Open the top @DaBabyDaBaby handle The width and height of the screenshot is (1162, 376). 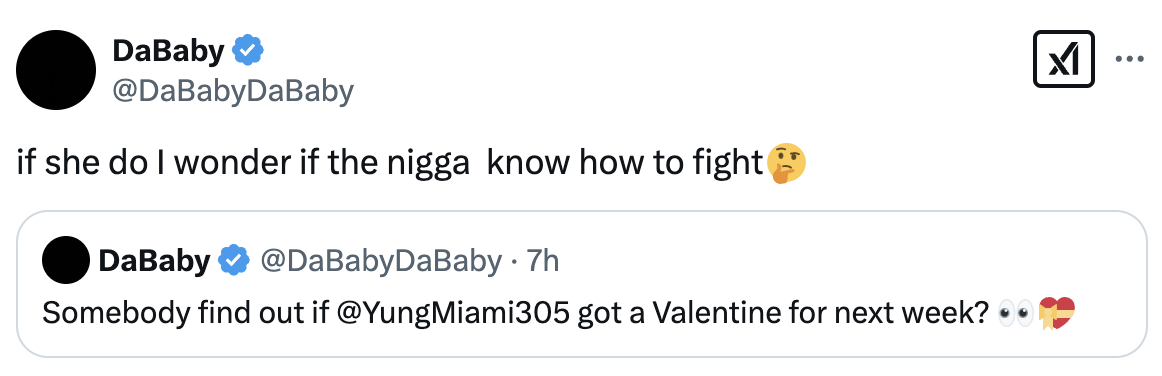tap(233, 90)
